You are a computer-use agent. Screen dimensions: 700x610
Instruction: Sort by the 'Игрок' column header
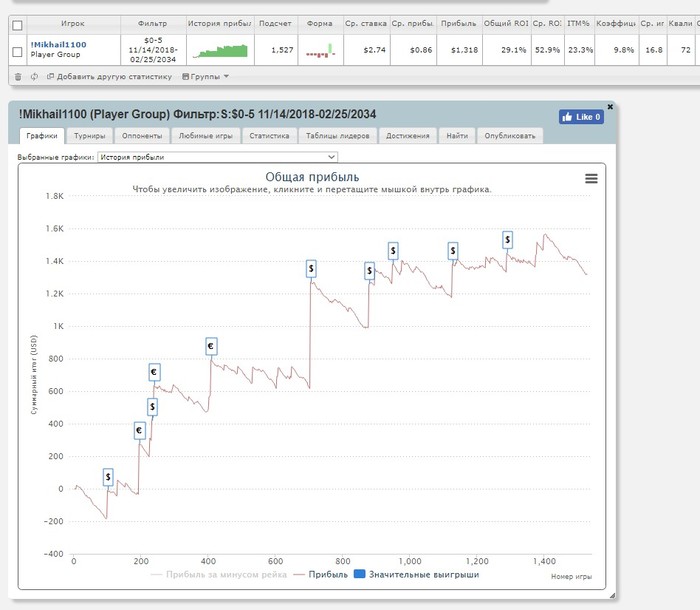73,24
